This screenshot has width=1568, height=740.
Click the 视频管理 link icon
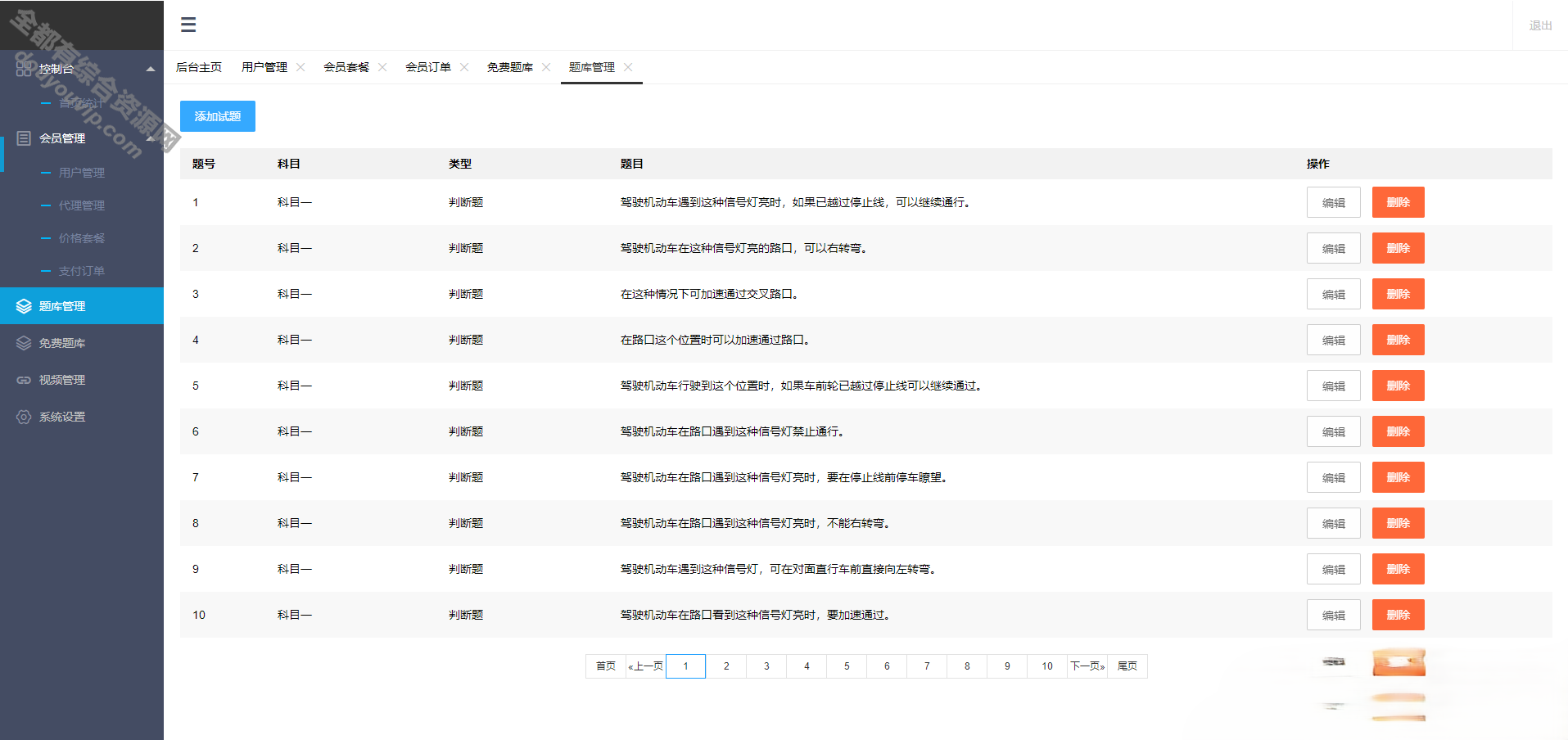24,380
